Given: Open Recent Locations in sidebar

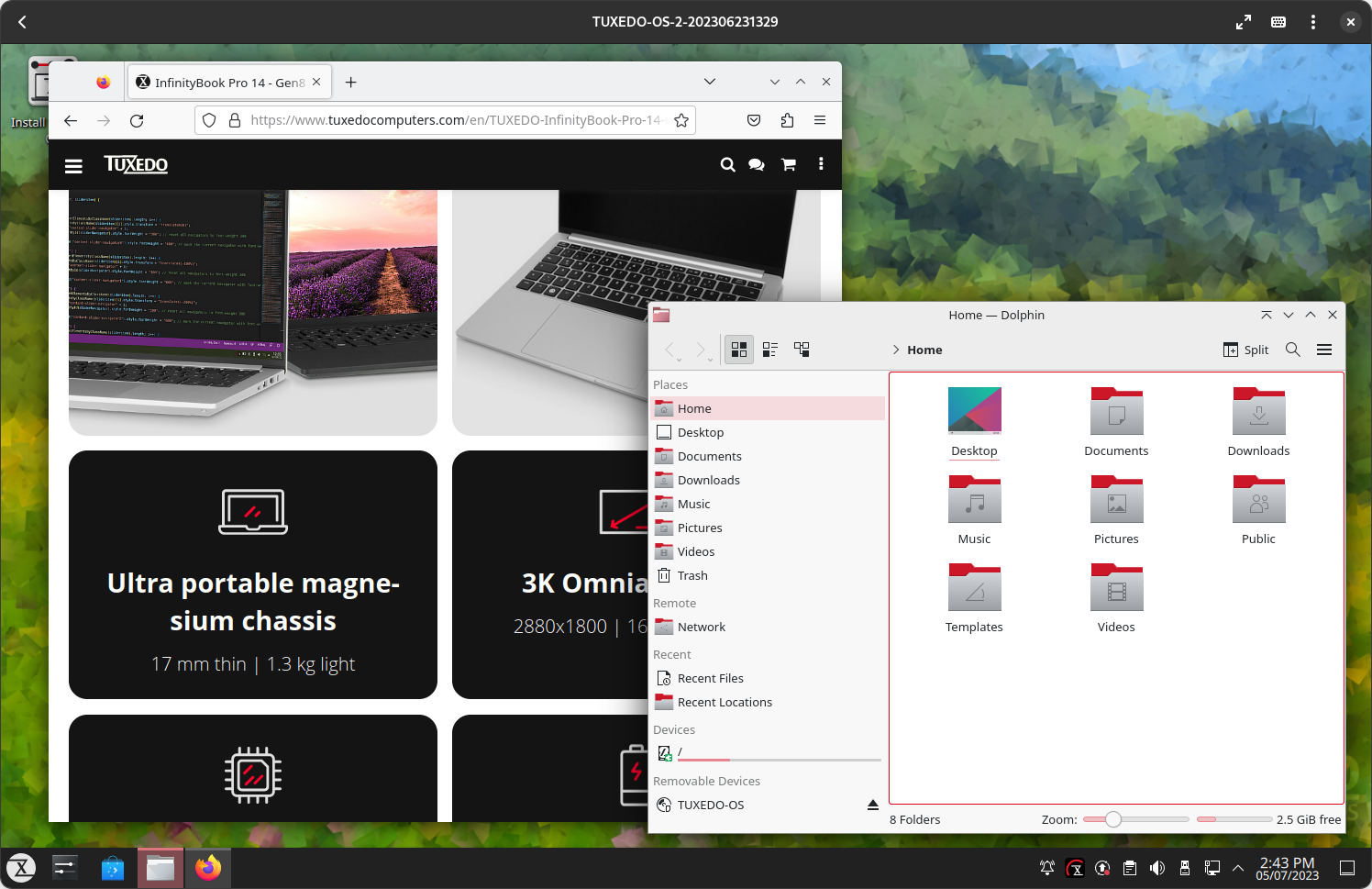Looking at the screenshot, I should click(768, 702).
